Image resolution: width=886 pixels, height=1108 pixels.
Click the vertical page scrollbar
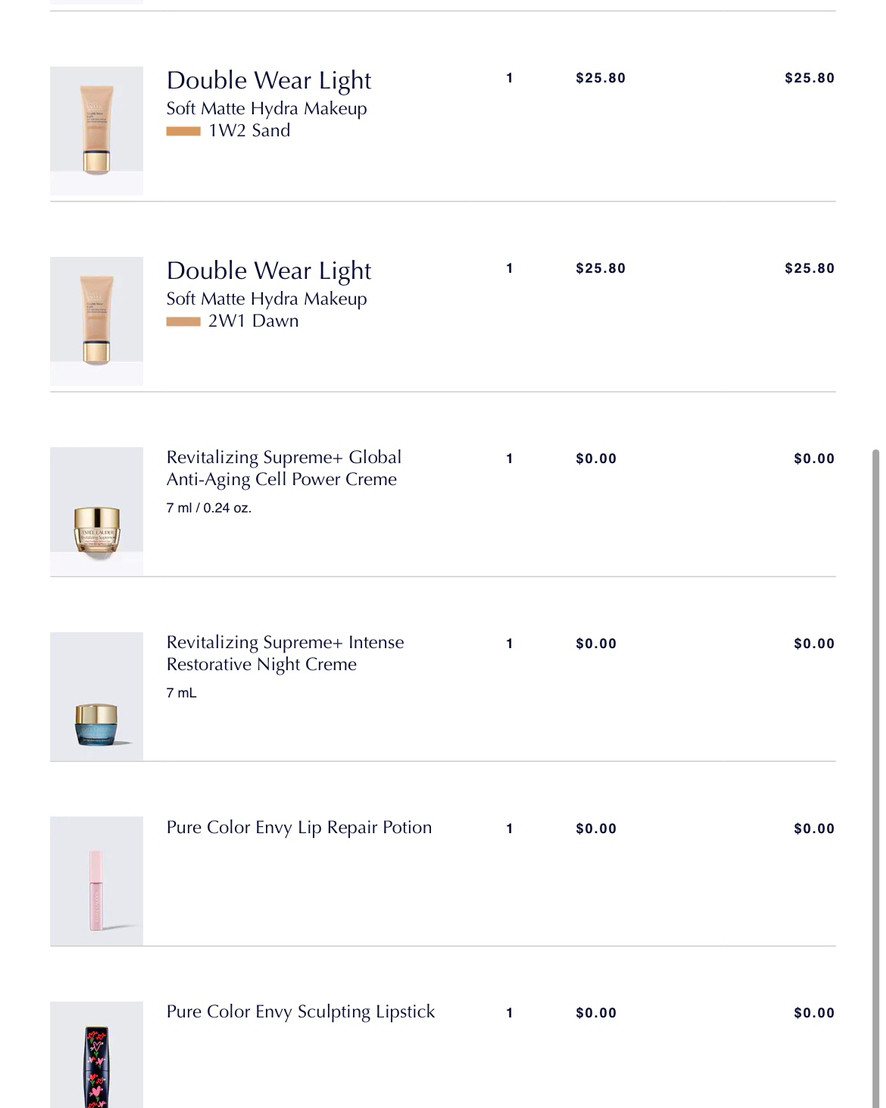876,777
